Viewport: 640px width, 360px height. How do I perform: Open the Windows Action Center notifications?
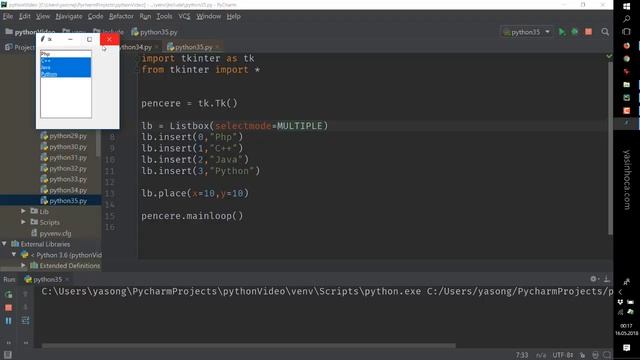pyautogui.click(x=627, y=348)
